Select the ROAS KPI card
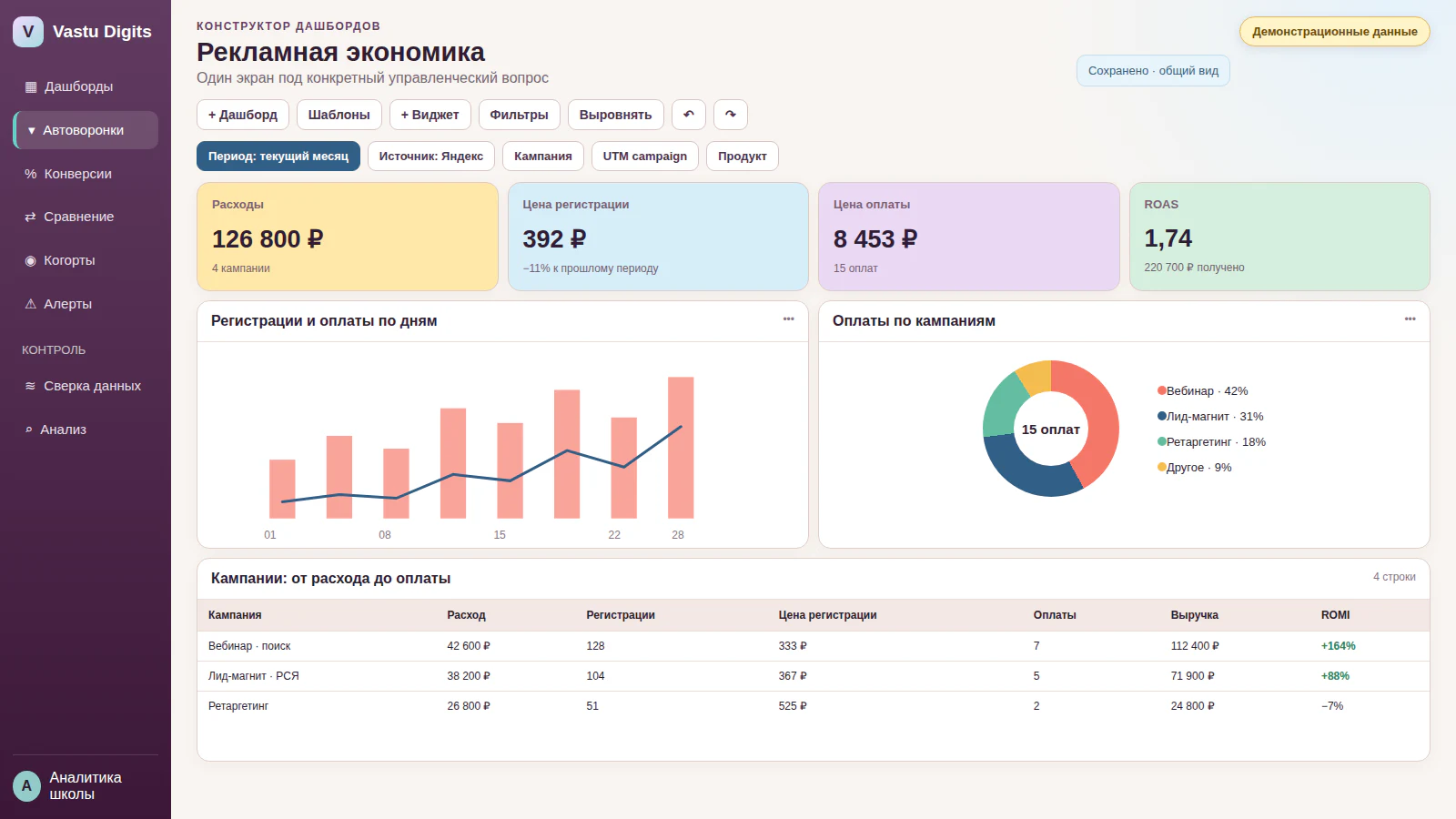The image size is (1456, 819). (x=1279, y=237)
